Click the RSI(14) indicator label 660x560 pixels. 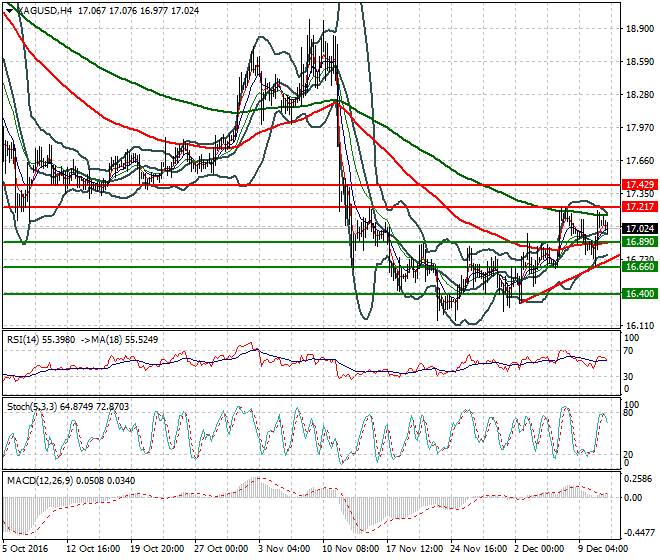20,339
